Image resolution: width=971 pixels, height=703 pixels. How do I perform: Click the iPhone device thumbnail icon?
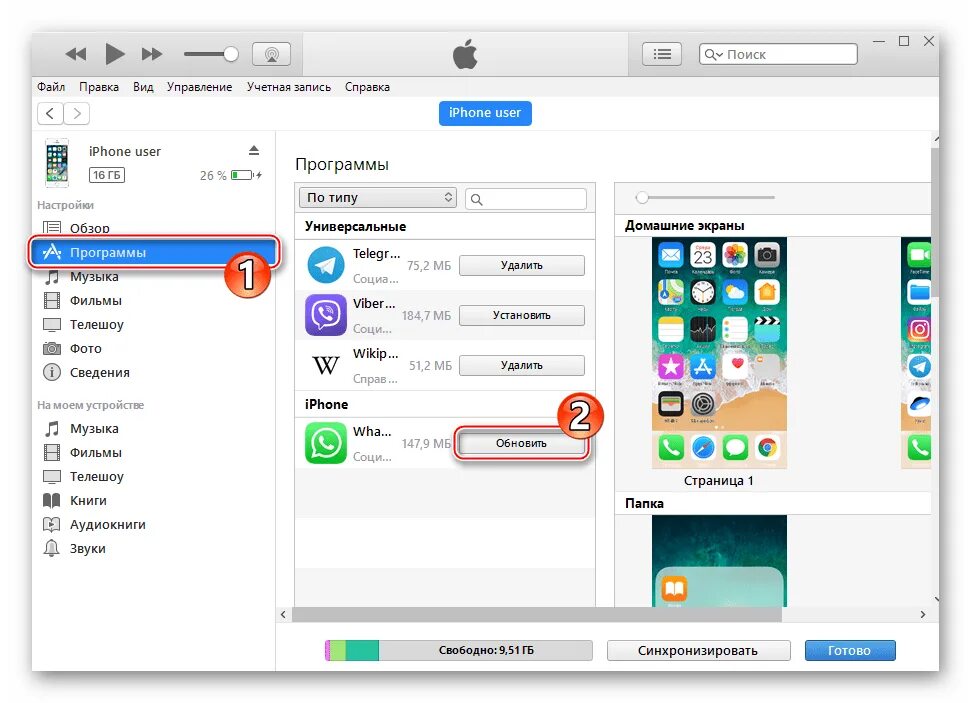click(57, 163)
